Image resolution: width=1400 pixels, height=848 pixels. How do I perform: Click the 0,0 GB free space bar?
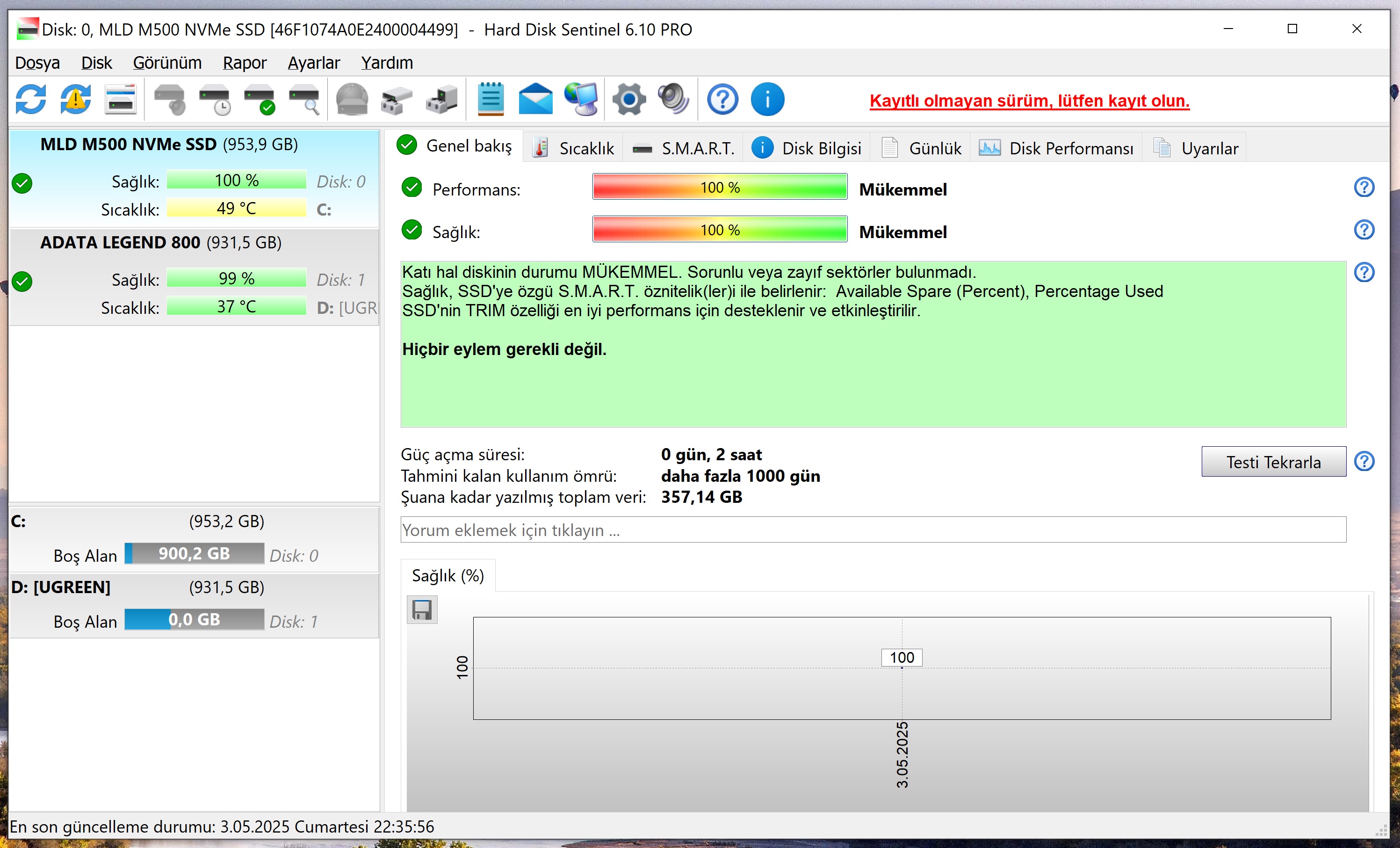pyautogui.click(x=195, y=619)
